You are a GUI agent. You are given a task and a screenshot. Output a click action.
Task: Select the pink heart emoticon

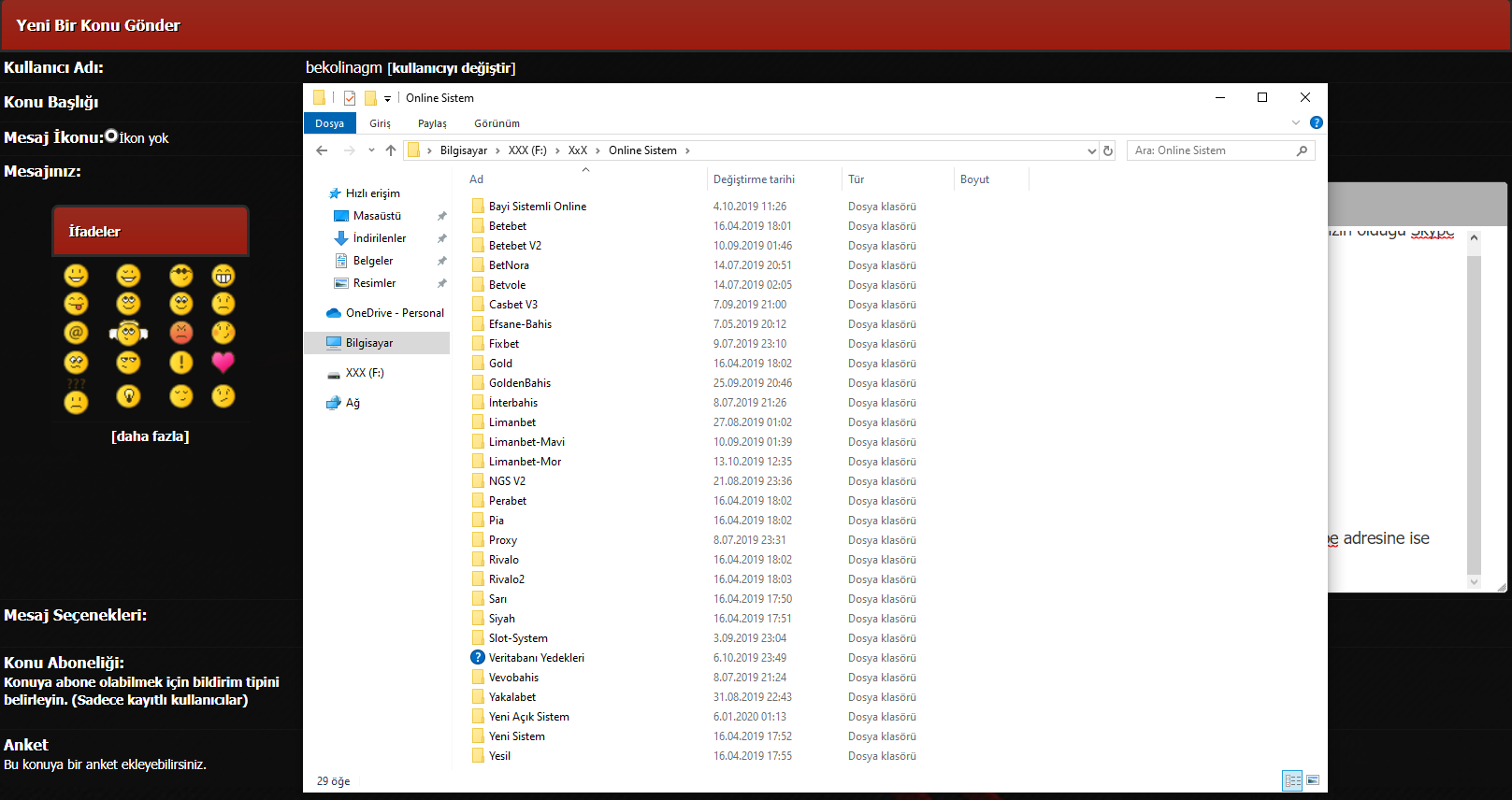223,363
